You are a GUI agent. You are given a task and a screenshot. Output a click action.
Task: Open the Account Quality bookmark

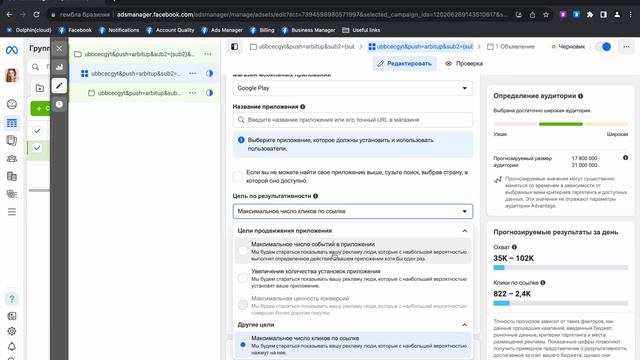(171, 30)
